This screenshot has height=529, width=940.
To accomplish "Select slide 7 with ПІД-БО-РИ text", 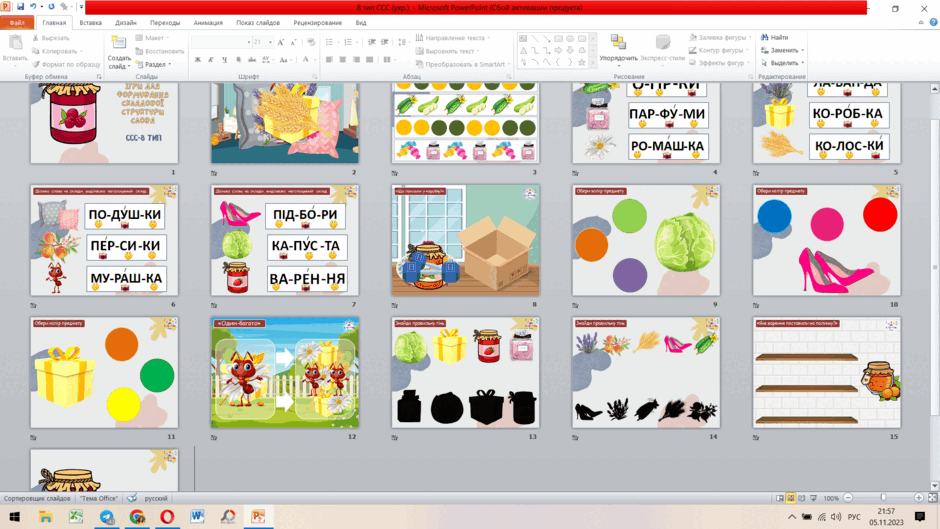I will tap(285, 240).
